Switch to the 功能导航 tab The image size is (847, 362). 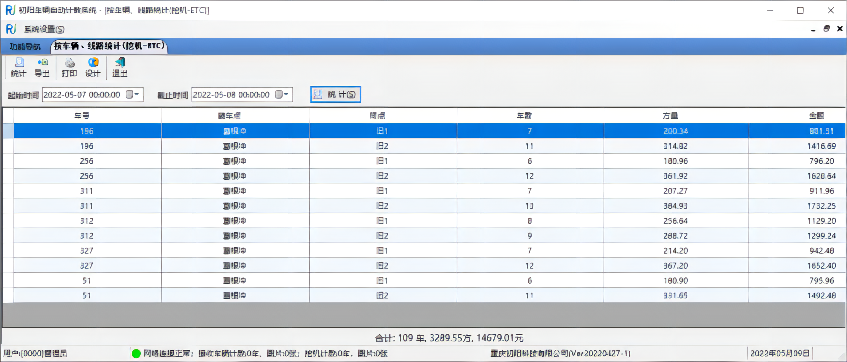(x=25, y=46)
